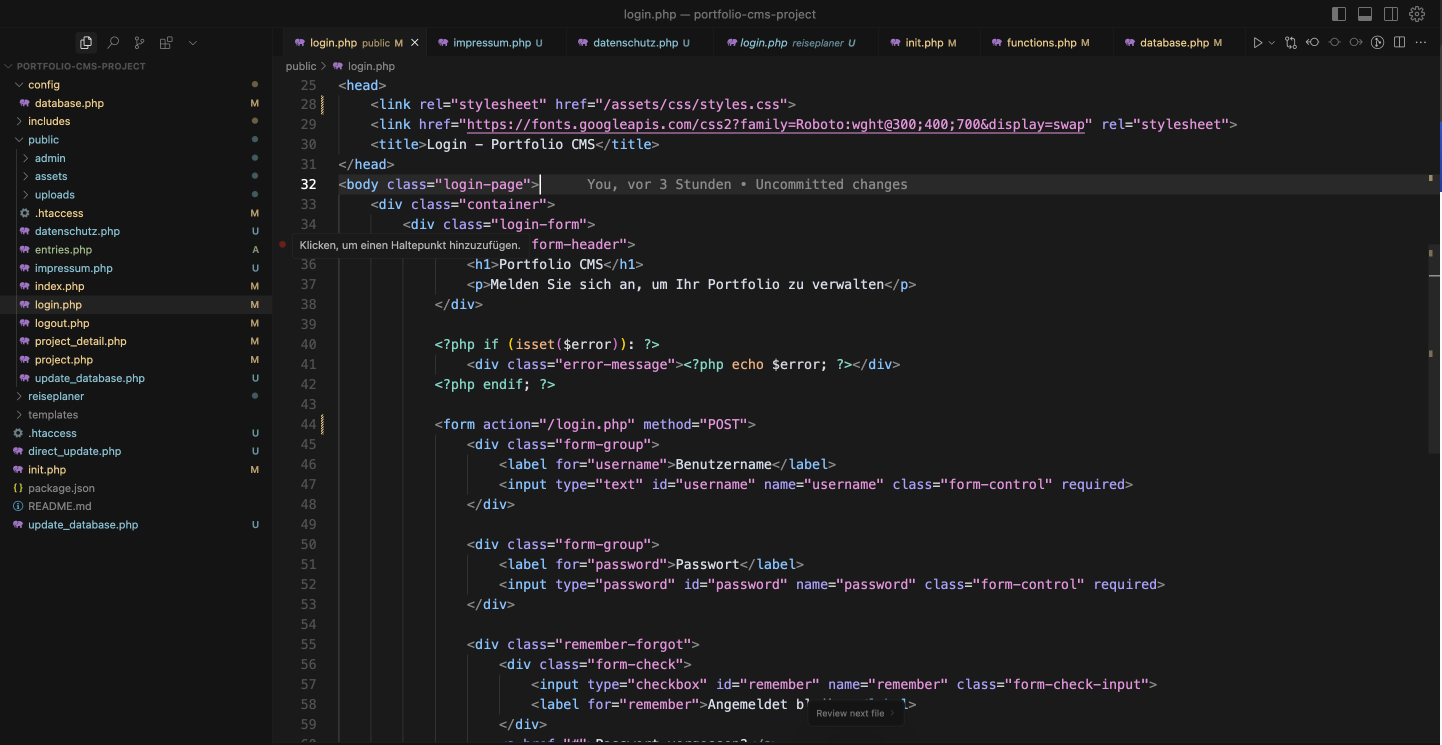Toggle the primary sidebar visibility

1339,14
